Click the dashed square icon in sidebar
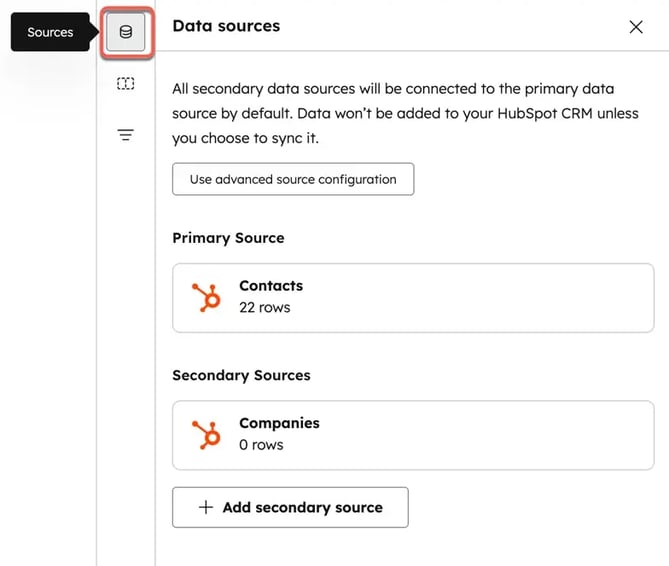The width and height of the screenshot is (669, 566). click(x=126, y=84)
